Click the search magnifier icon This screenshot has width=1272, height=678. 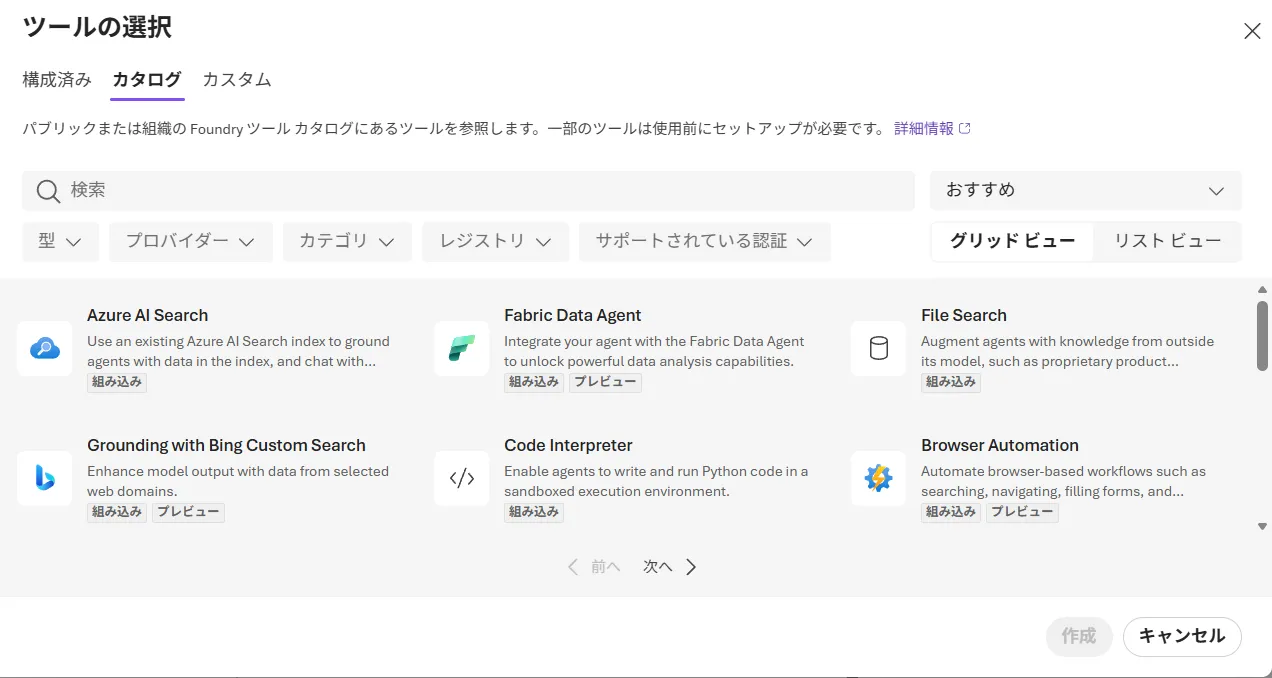(x=48, y=191)
